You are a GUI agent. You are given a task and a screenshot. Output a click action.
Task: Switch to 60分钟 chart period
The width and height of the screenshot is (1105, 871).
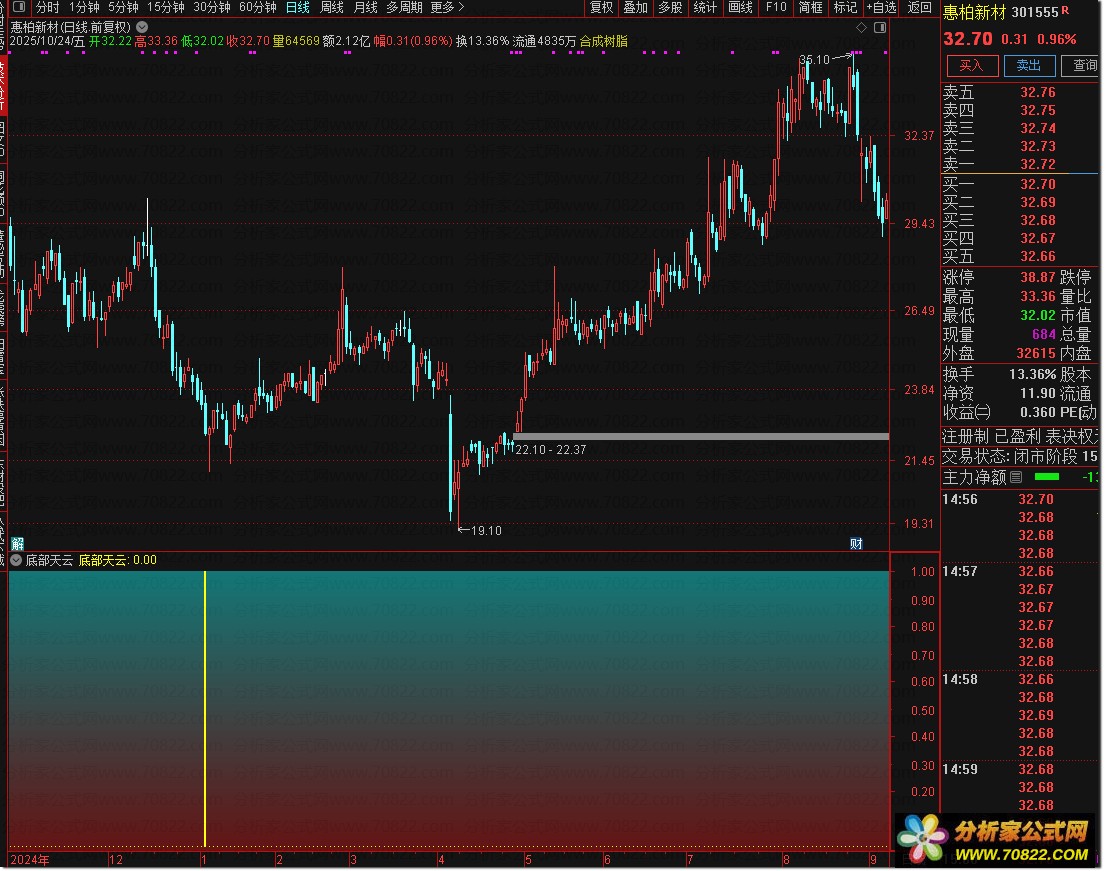257,7
